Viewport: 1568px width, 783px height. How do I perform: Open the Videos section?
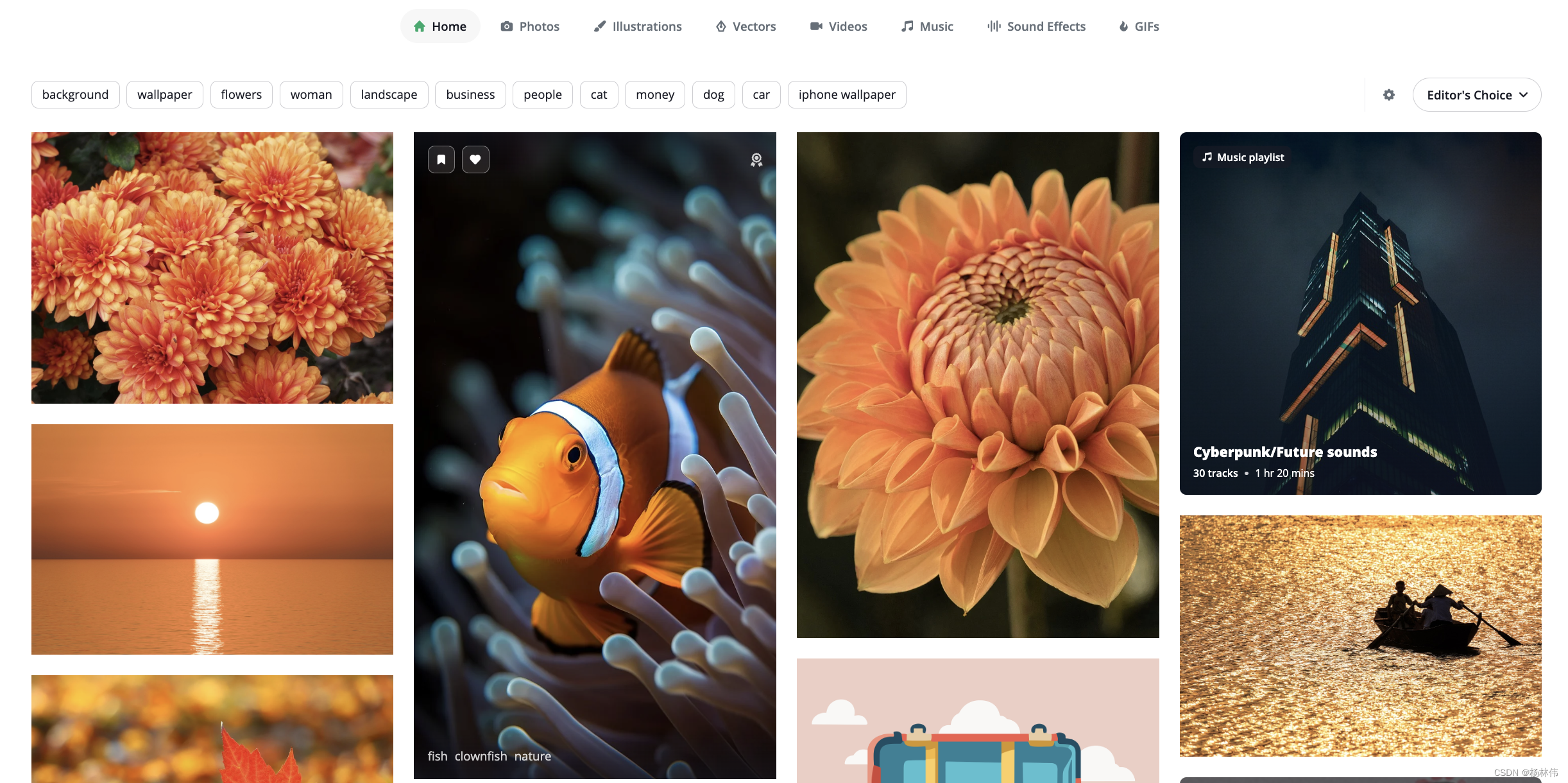[839, 26]
